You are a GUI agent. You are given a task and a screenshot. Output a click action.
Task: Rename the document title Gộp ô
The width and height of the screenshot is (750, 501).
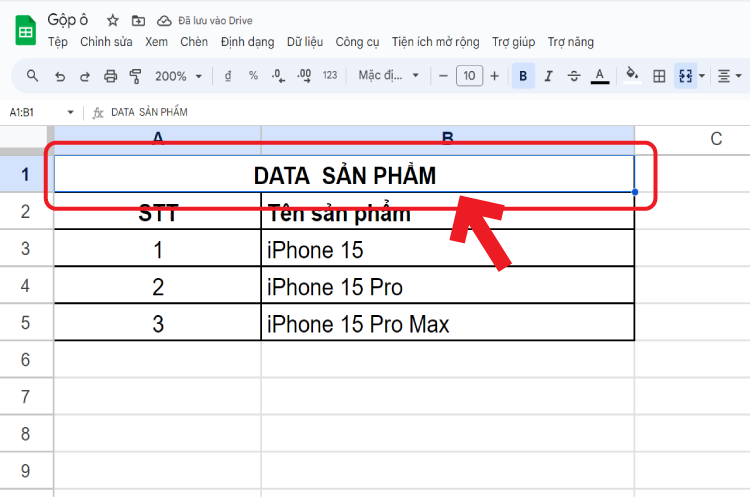tap(67, 20)
